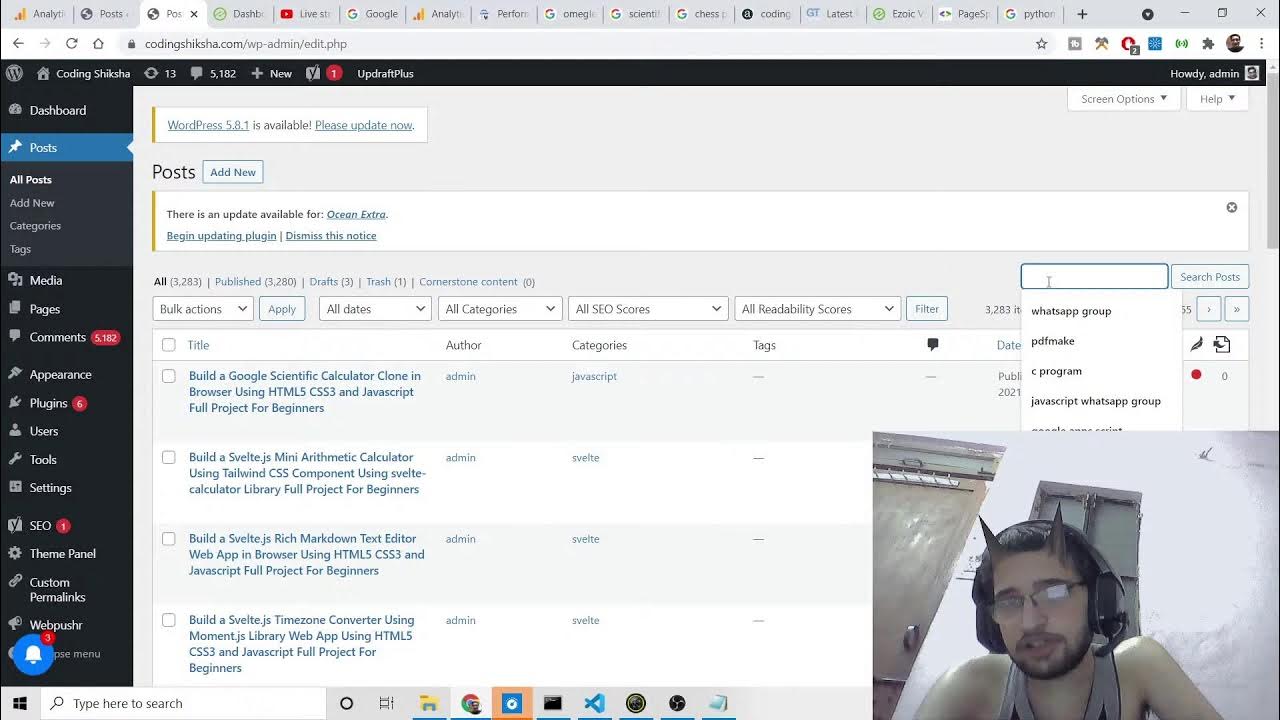Switch to the Drafts posts view
The image size is (1280, 720).
tap(323, 282)
